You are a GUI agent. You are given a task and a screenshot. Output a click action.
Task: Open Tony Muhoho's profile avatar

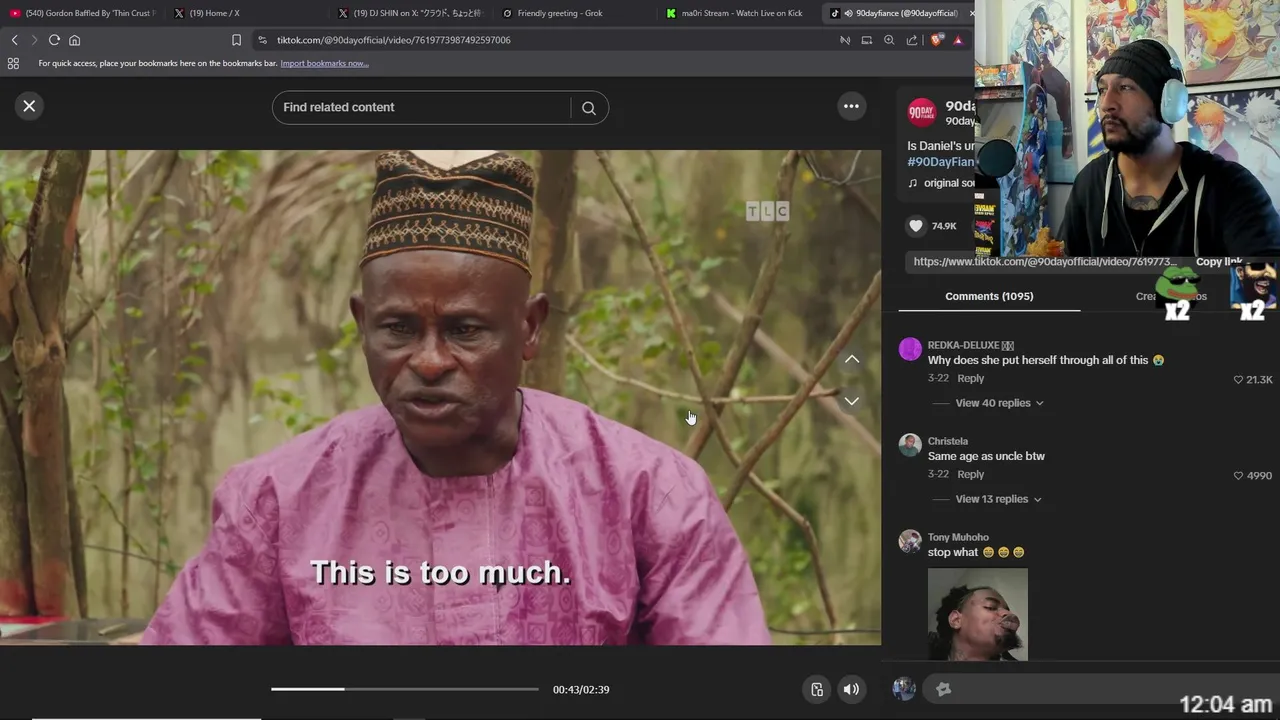[x=910, y=541]
